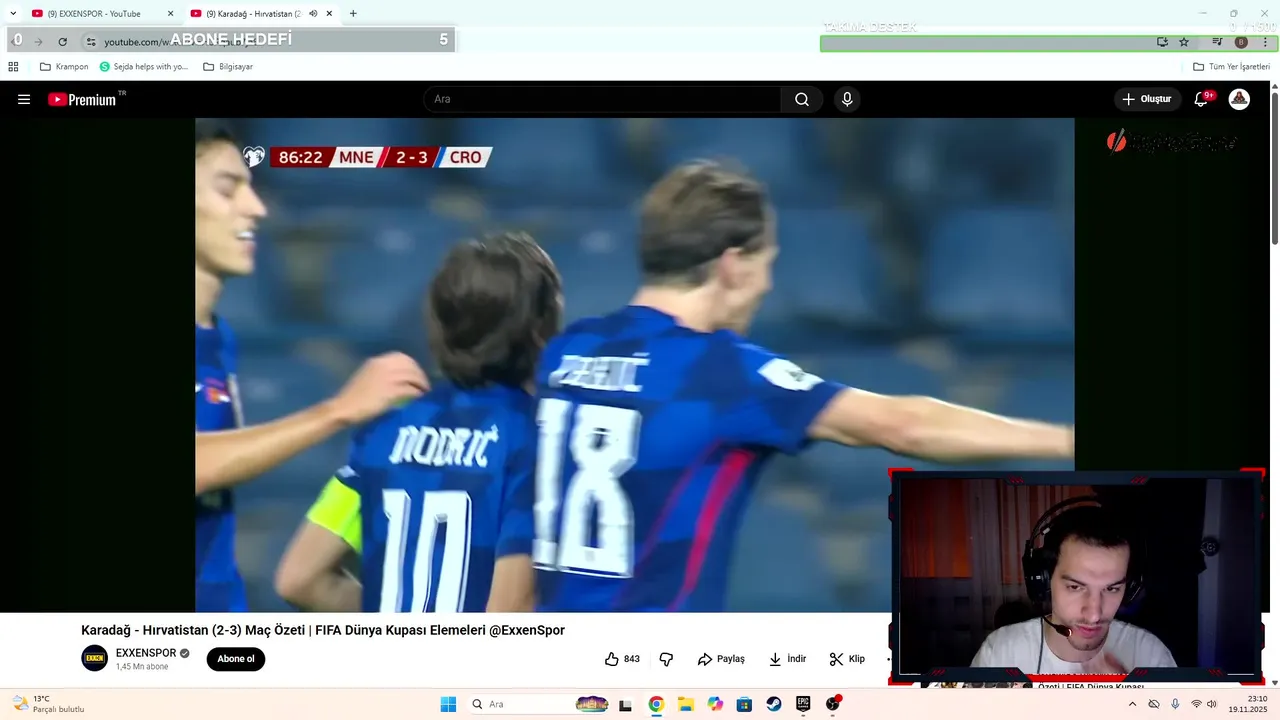Open a new browser tab

pos(353,14)
